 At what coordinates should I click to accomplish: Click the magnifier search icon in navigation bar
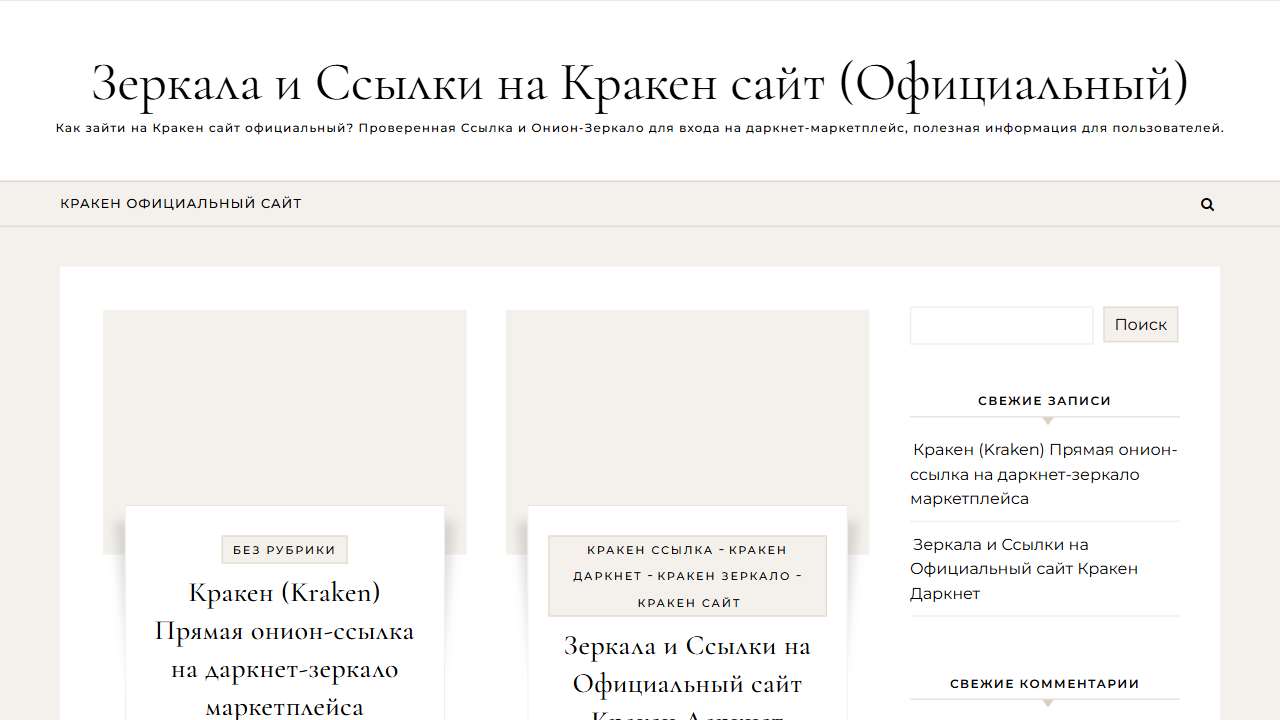coord(1207,204)
